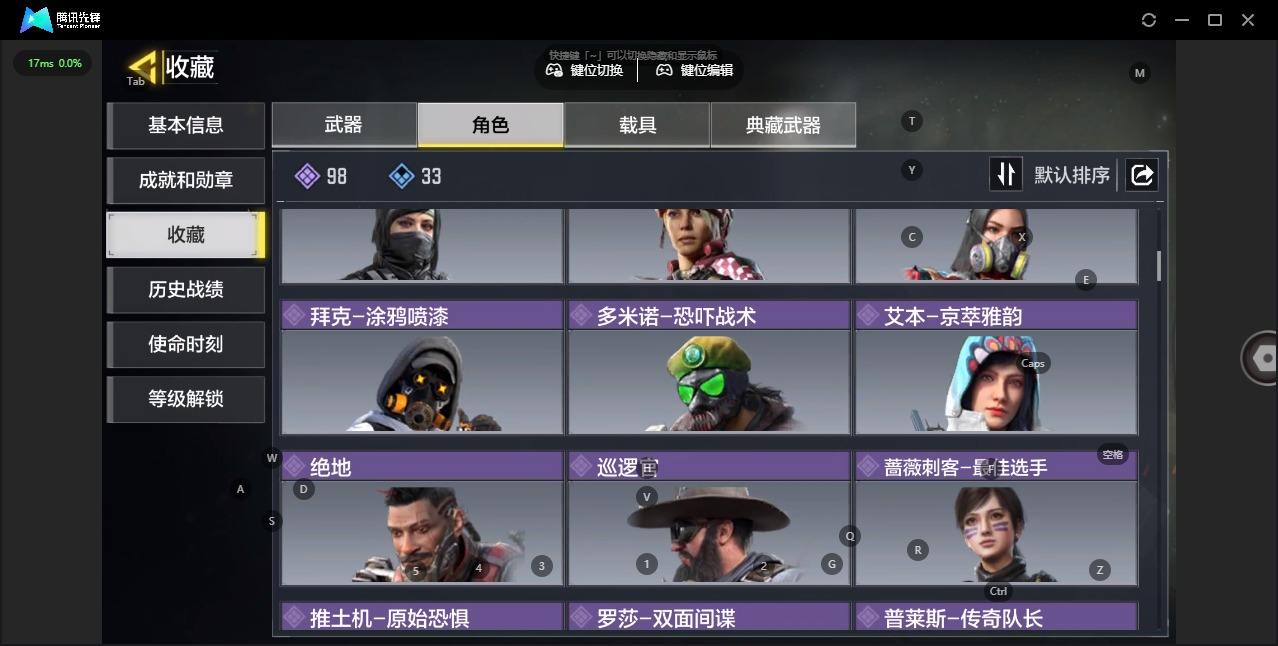Image resolution: width=1278 pixels, height=646 pixels.
Task: Click the share icon next to 默认排序
Action: [x=1141, y=175]
